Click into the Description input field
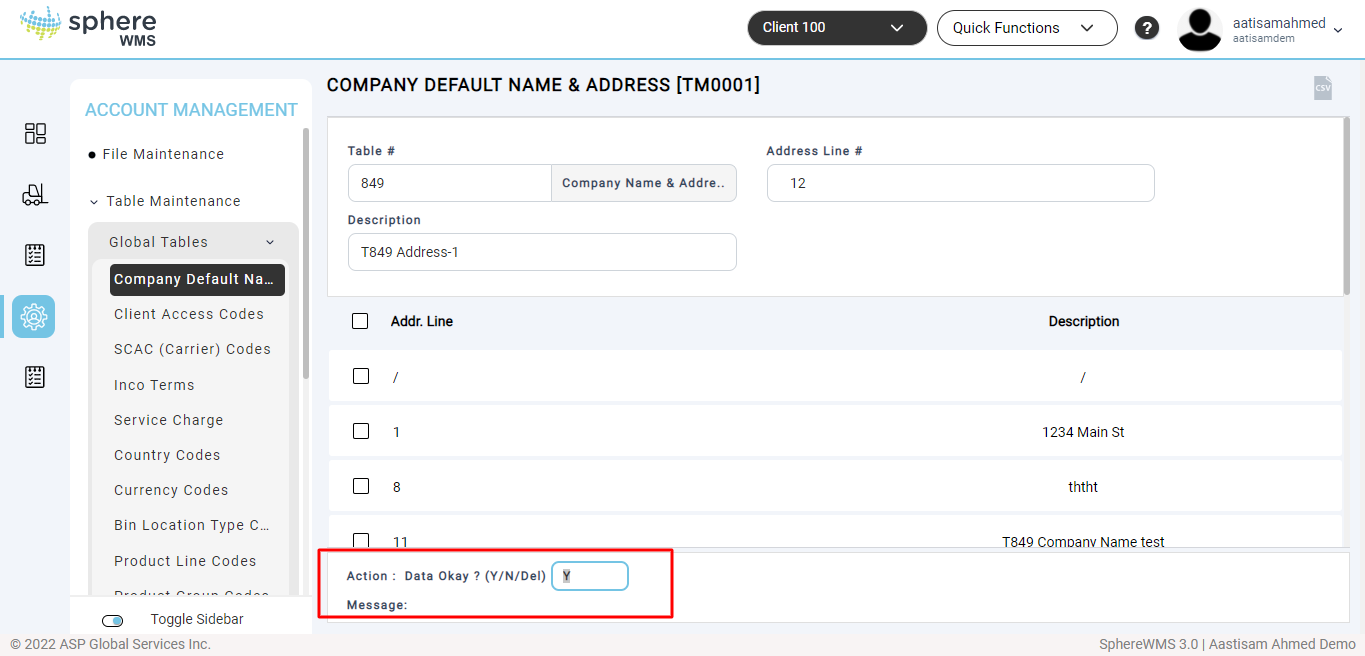1365x656 pixels. (x=541, y=252)
